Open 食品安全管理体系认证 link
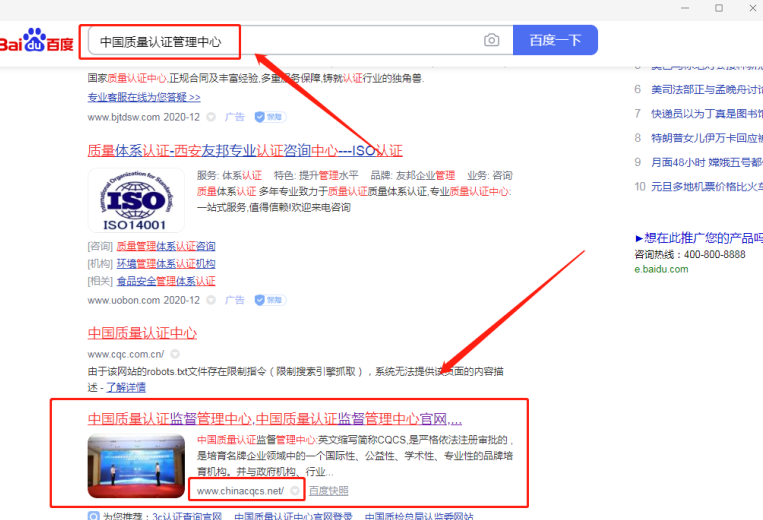Viewport: 763px width, 520px height. [x=166, y=281]
